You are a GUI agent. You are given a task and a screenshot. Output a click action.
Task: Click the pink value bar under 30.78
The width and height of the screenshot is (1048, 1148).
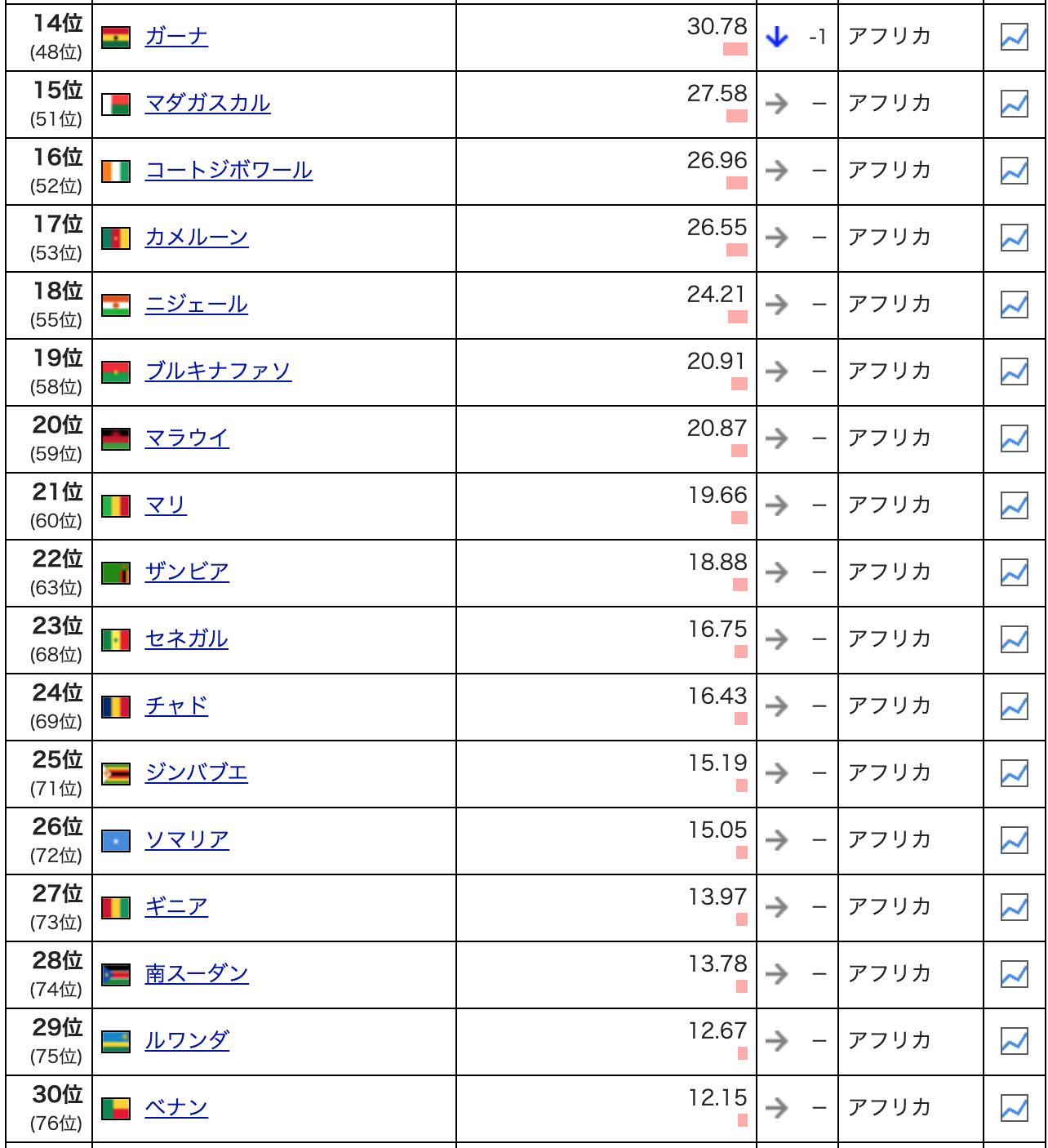click(x=735, y=50)
